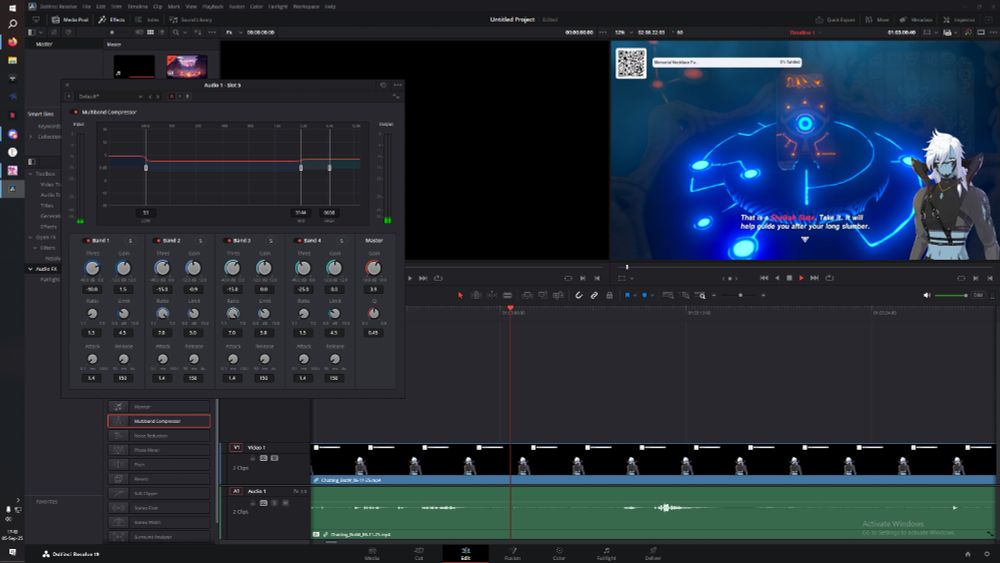1000x563 pixels.
Task: Solo Band 3 with S button
Action: pos(270,240)
